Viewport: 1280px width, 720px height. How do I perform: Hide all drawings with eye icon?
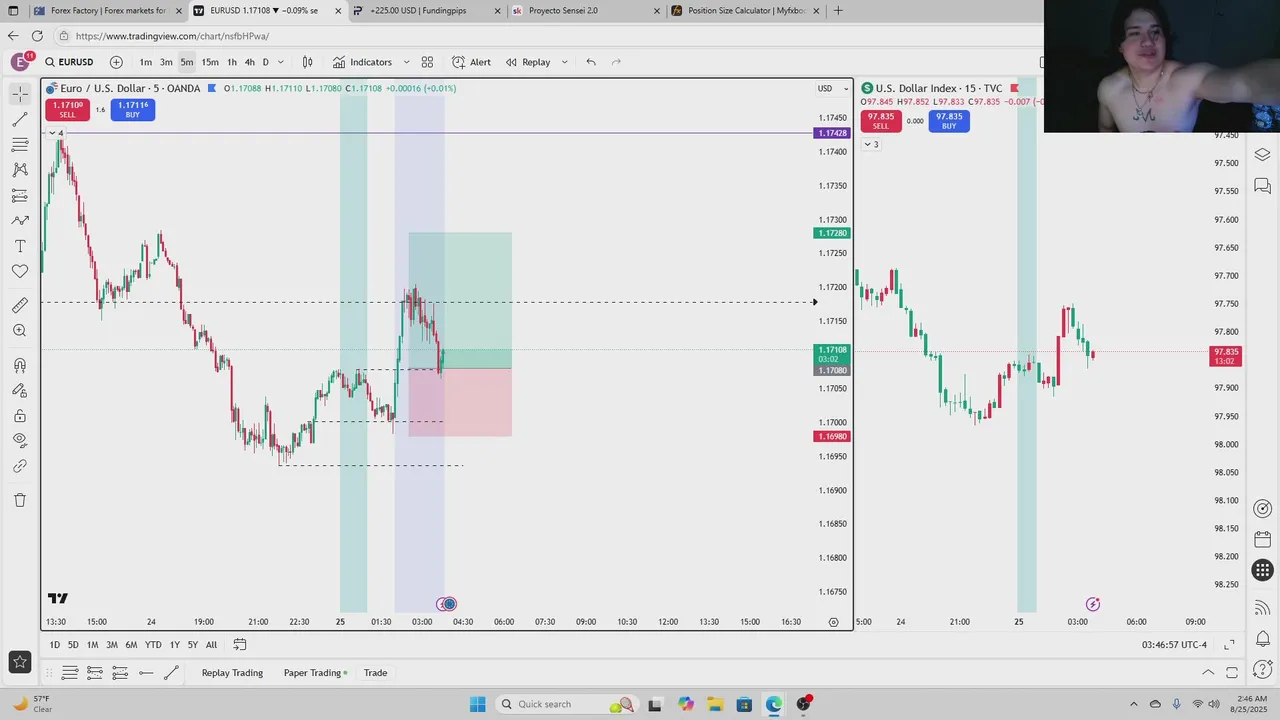coord(20,440)
